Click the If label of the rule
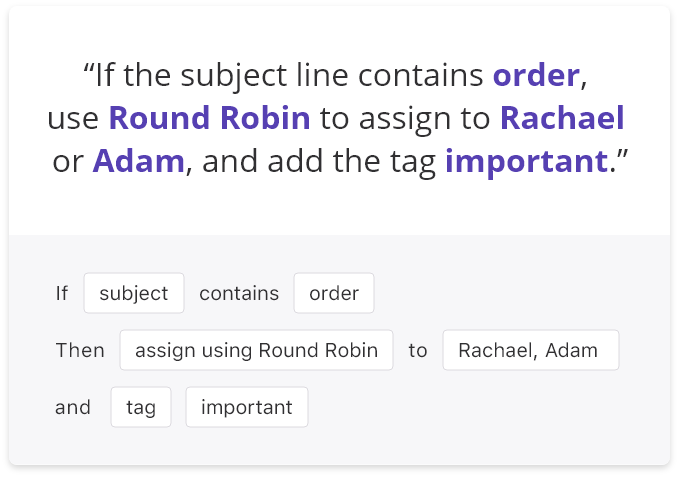679x477 pixels. tap(61, 293)
